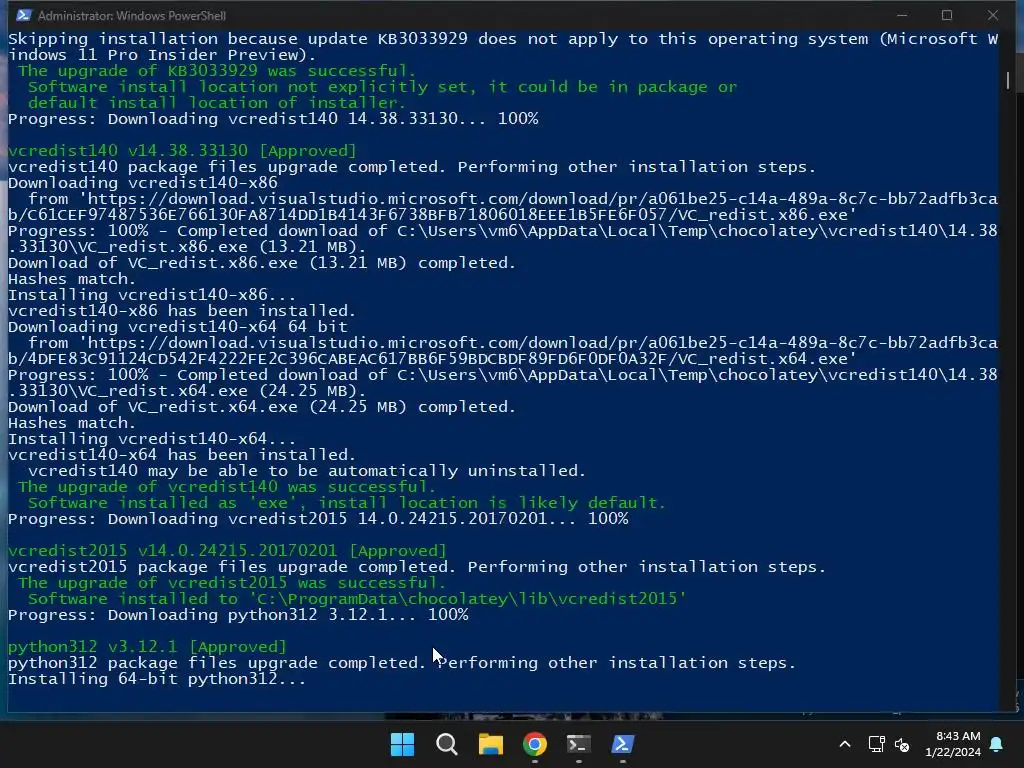Click 'vcredist140-x86 has been installed.' line

point(182,311)
